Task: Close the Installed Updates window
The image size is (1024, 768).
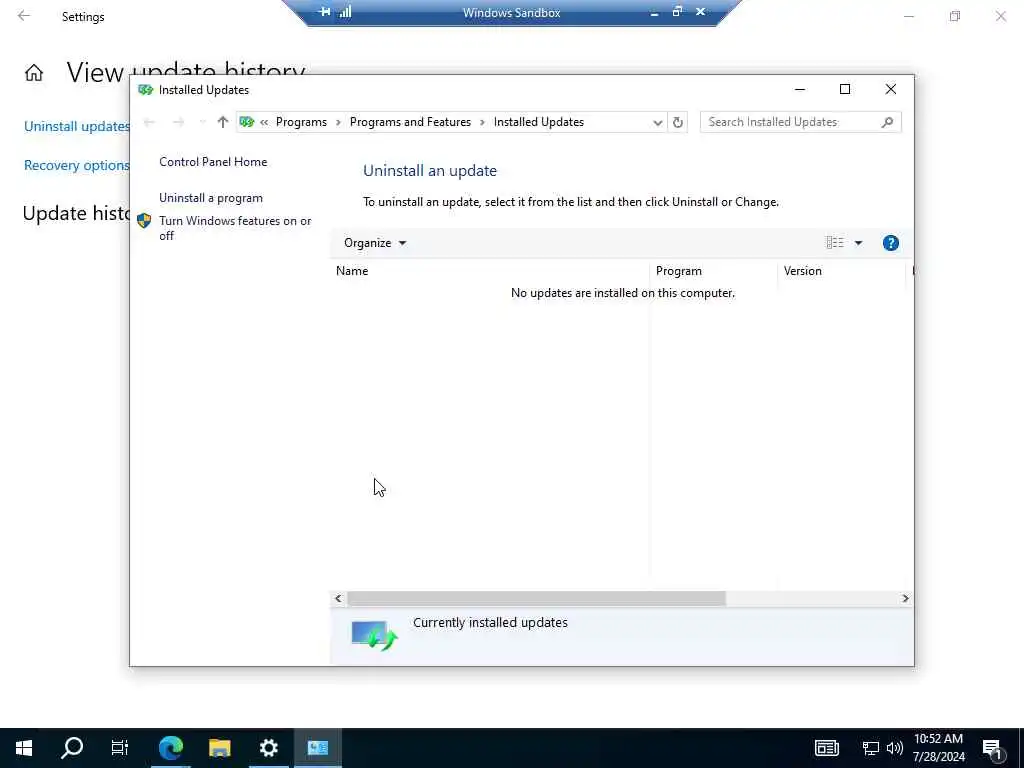Action: pyautogui.click(x=891, y=89)
